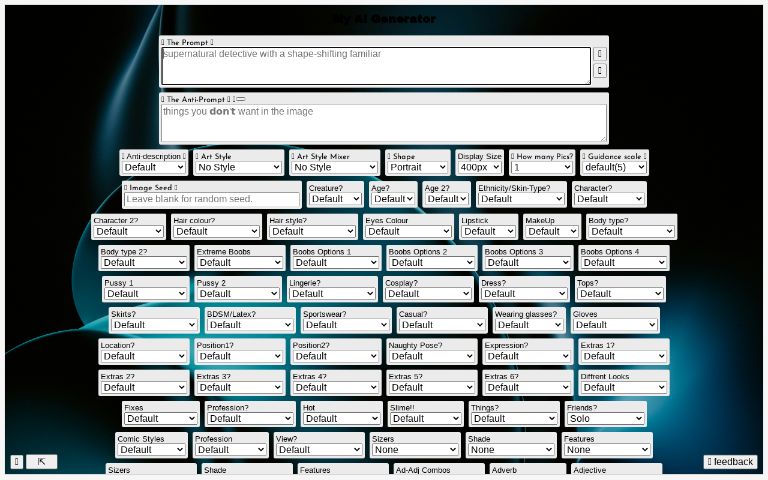Screen dimensions: 768x480
Task: Open the Friends dropdown set to Solo
Action: click(x=605, y=419)
